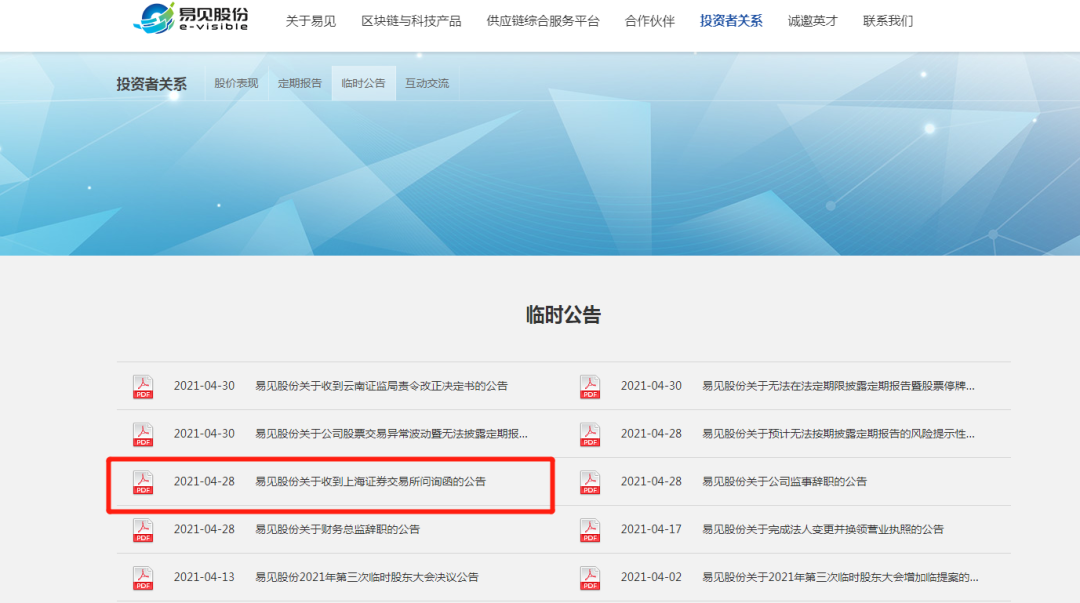Image resolution: width=1080 pixels, height=603 pixels.
Task: Open 易见股份关于收到云南证监局责令改正决定书的公告
Action: [381, 386]
